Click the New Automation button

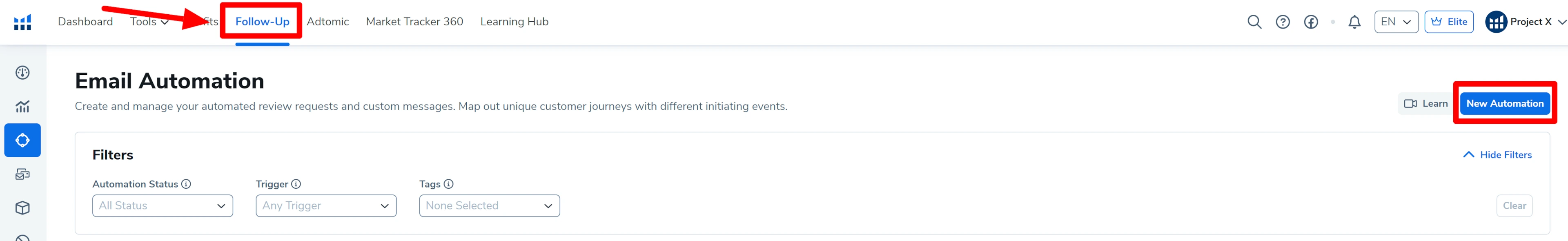click(1505, 103)
